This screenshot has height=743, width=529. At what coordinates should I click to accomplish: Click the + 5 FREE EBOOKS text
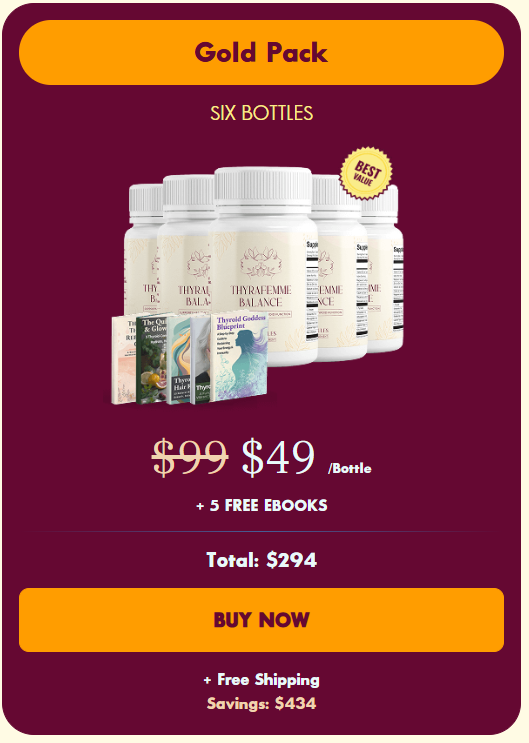pos(262,506)
